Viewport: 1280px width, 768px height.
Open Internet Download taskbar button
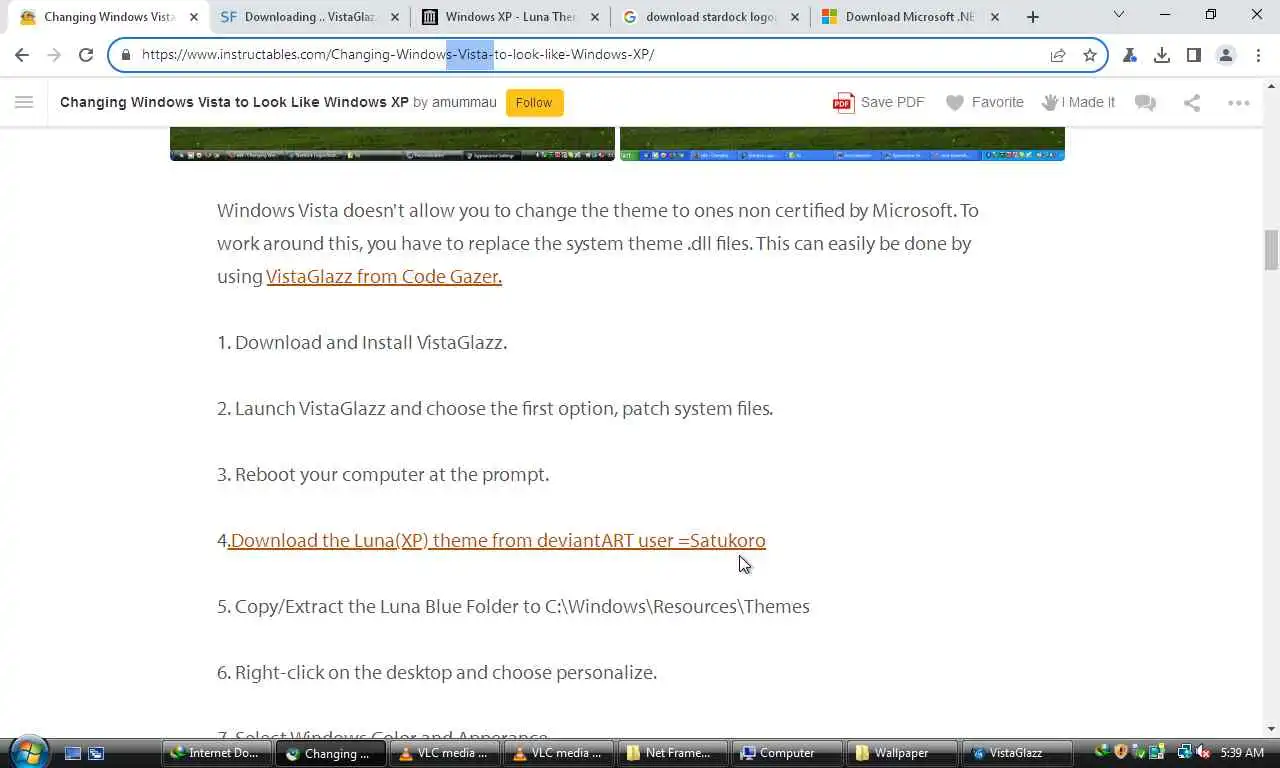pos(216,753)
